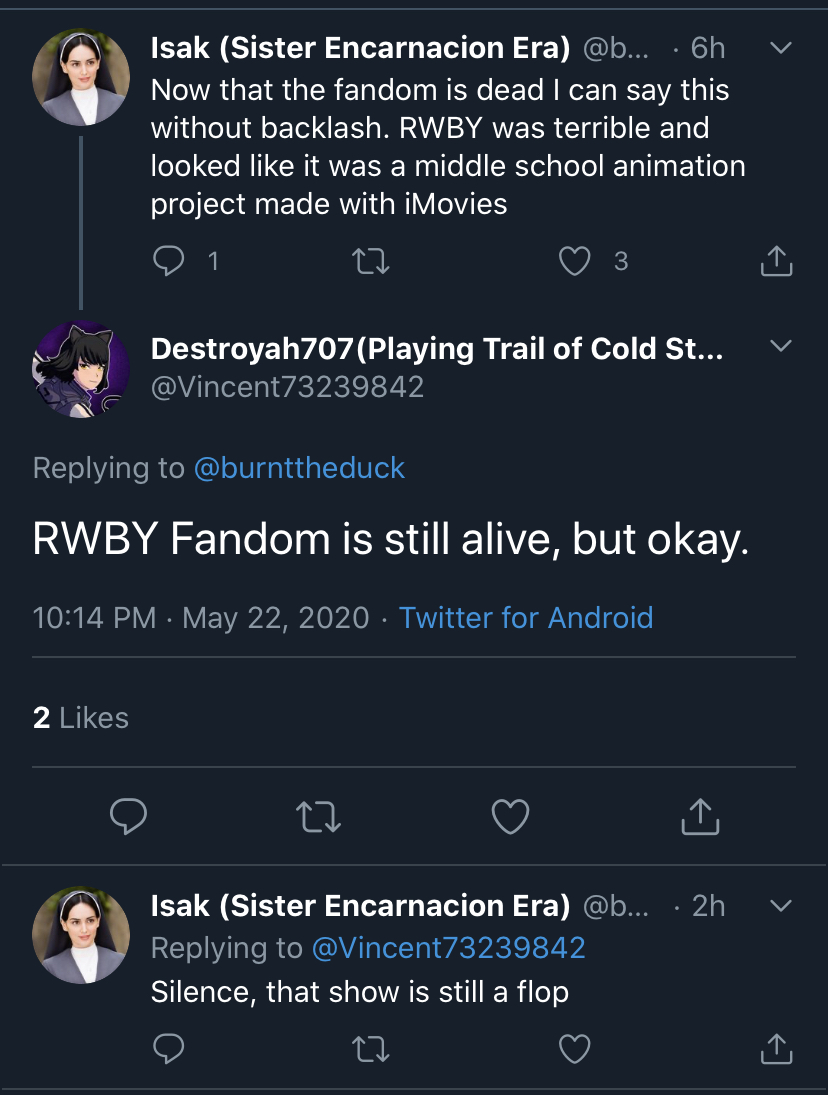Screen dimensions: 828x1095
Task: Open options chevron on Destroyah707's tweet
Action: point(781,346)
